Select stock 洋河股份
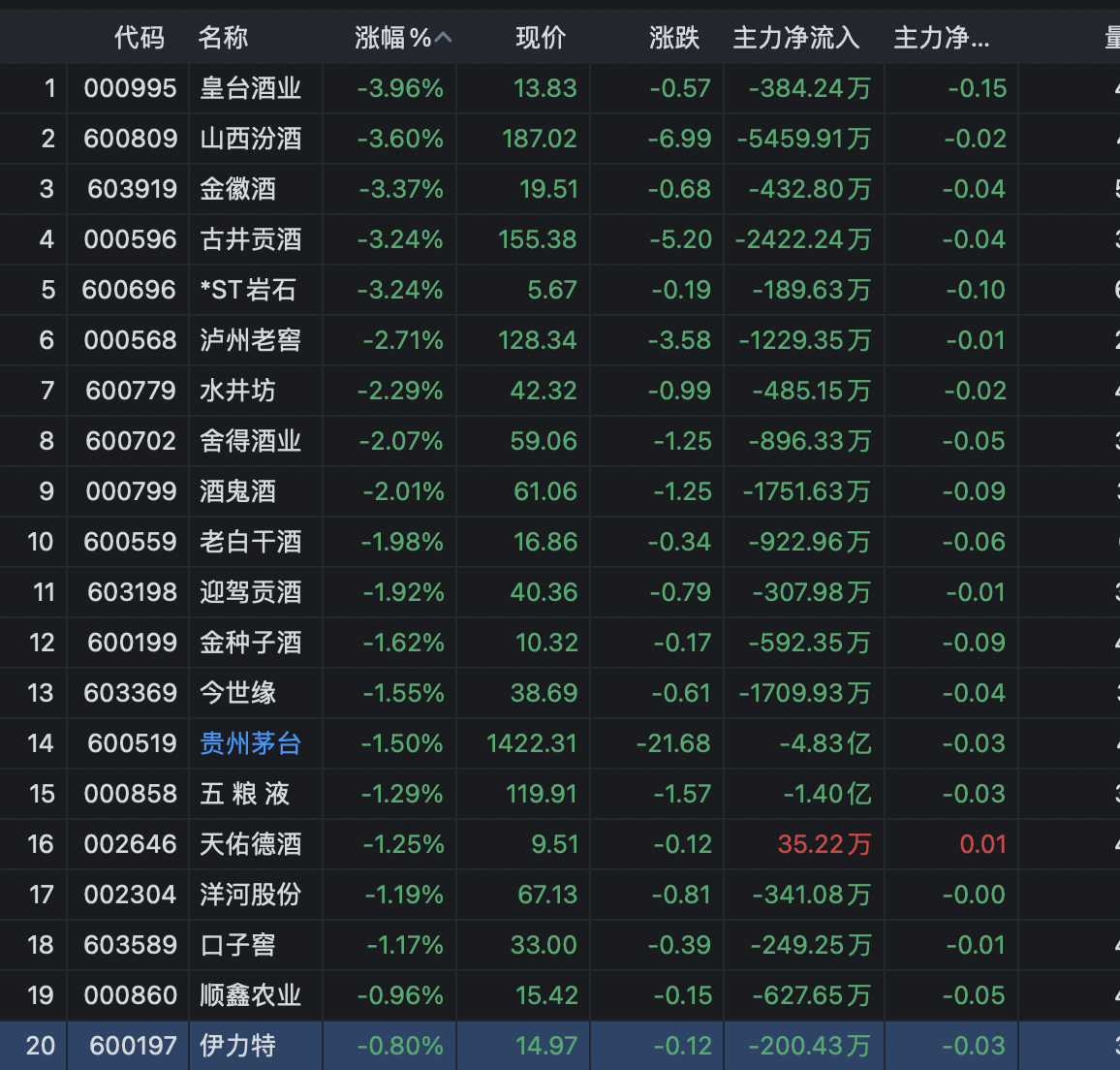 (251, 895)
